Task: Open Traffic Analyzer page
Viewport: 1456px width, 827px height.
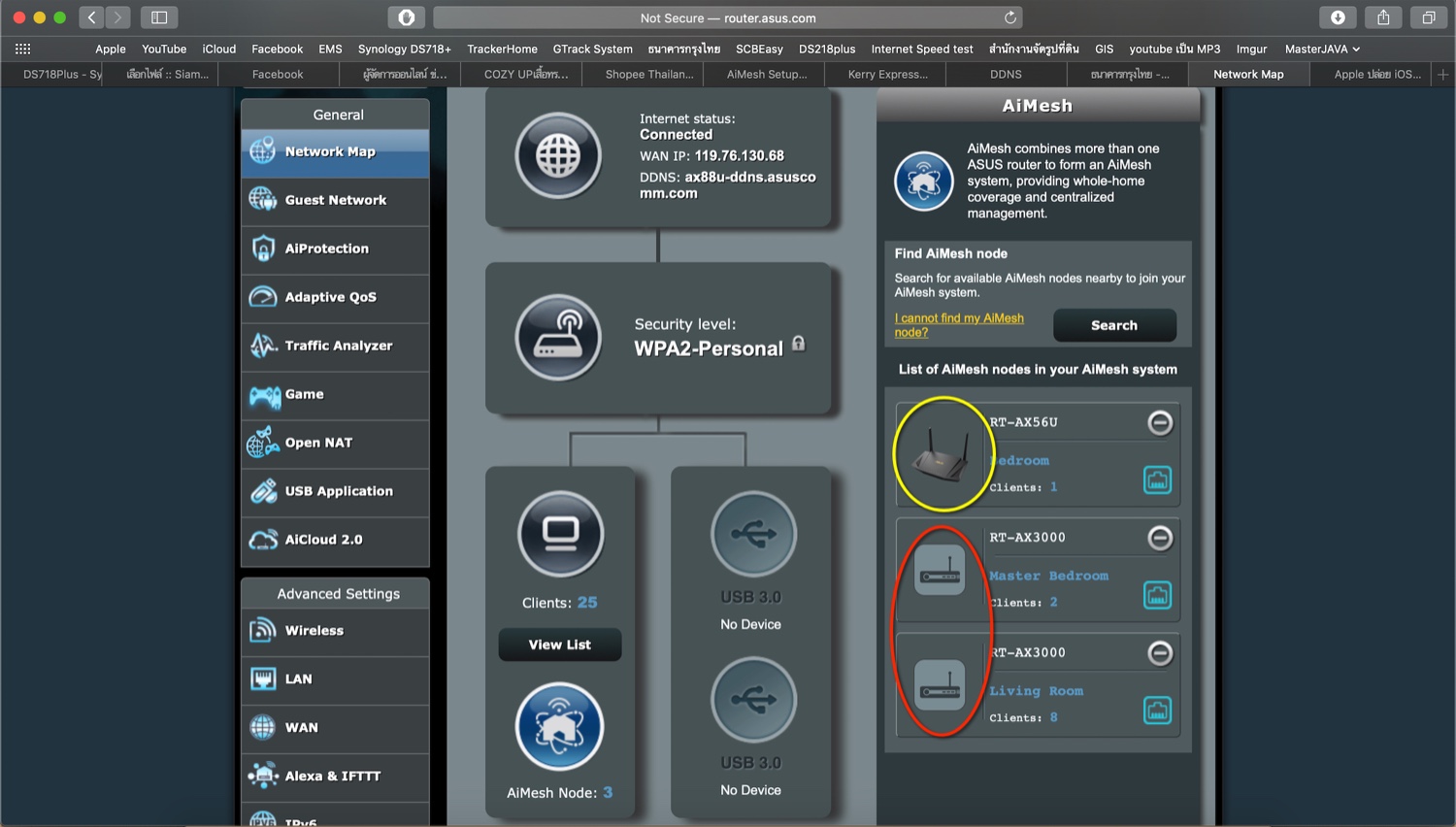Action: pos(335,347)
